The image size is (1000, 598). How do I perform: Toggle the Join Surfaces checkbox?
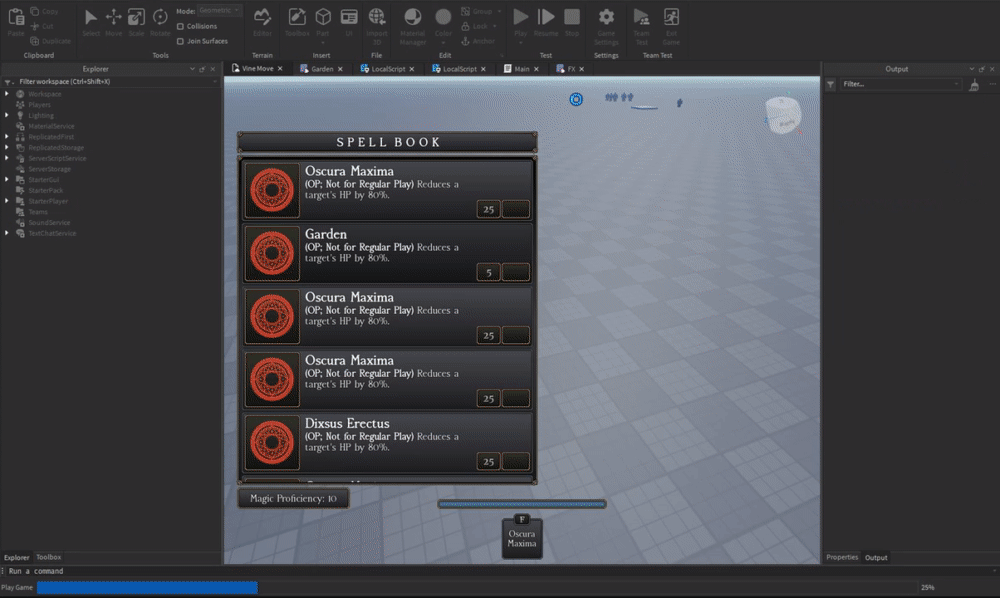coord(180,41)
